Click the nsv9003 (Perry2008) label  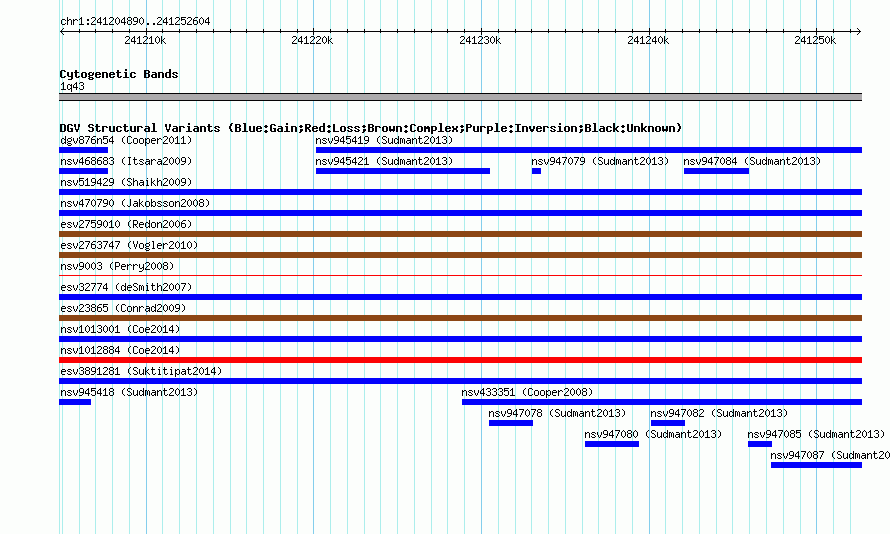coord(117,266)
